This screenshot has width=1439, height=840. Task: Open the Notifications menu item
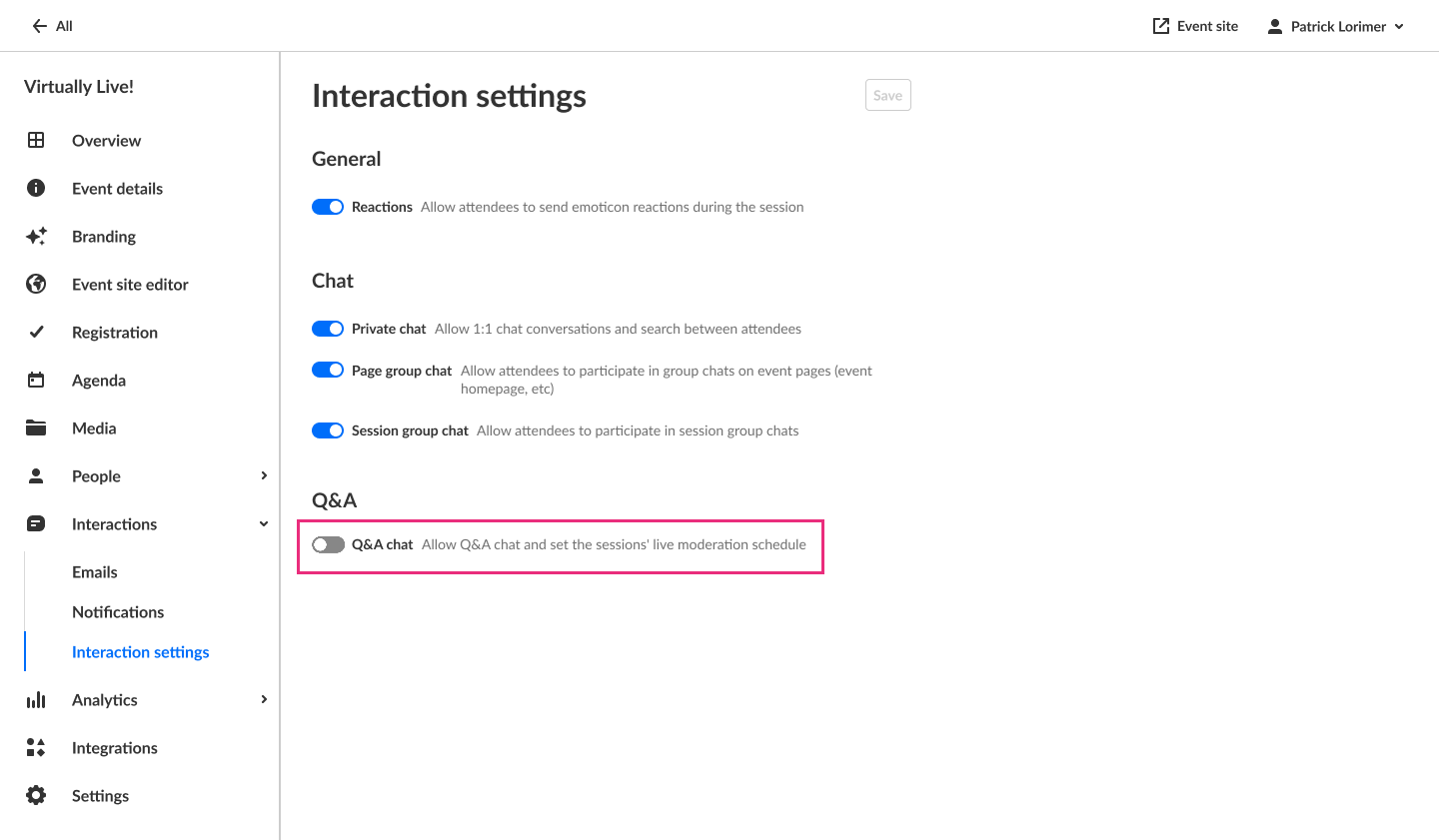(118, 611)
